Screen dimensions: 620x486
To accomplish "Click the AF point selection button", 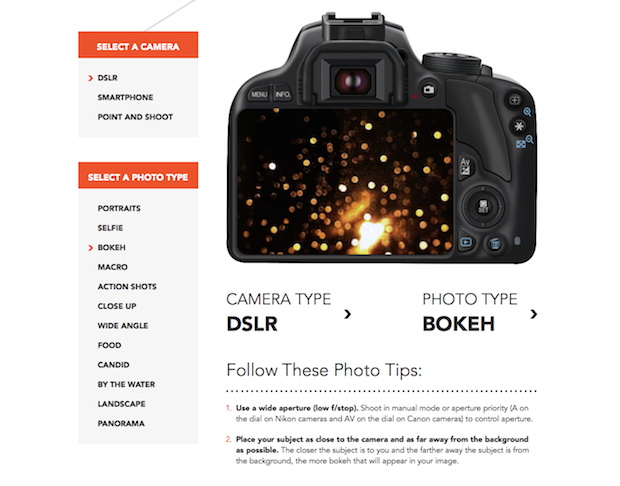I will tap(514, 100).
